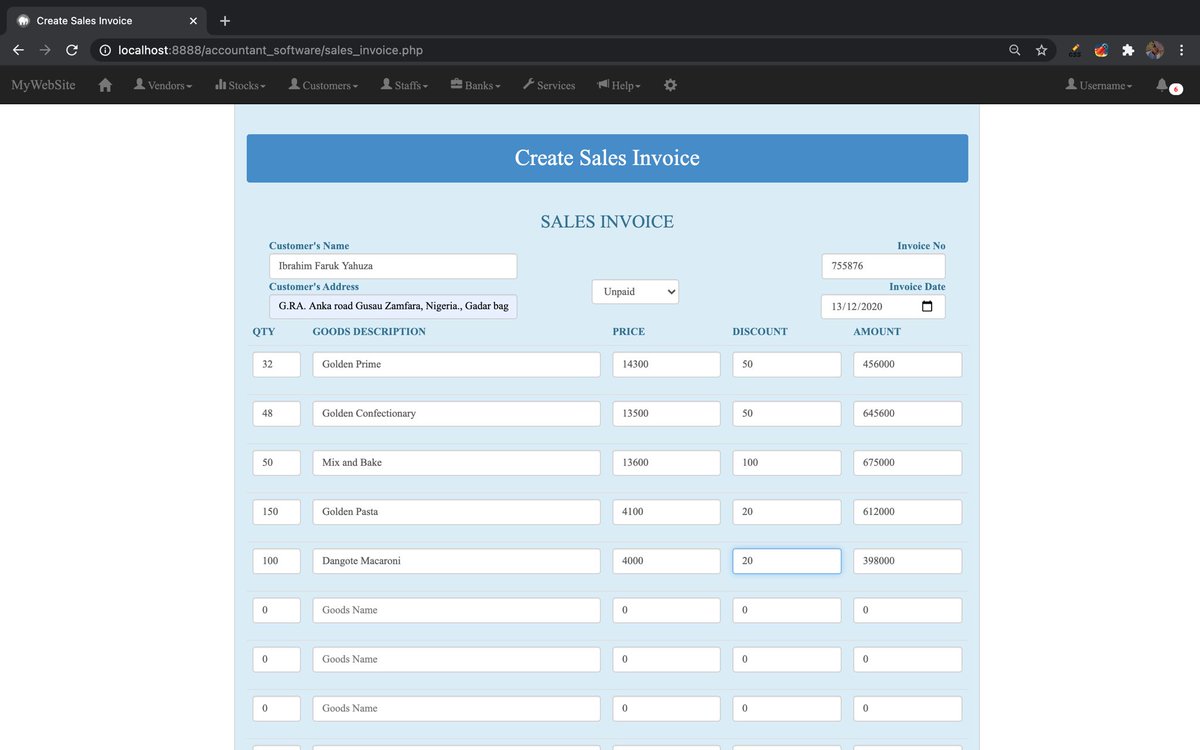The image size is (1200, 750).
Task: Click amount 675000 field
Action: coord(908,463)
